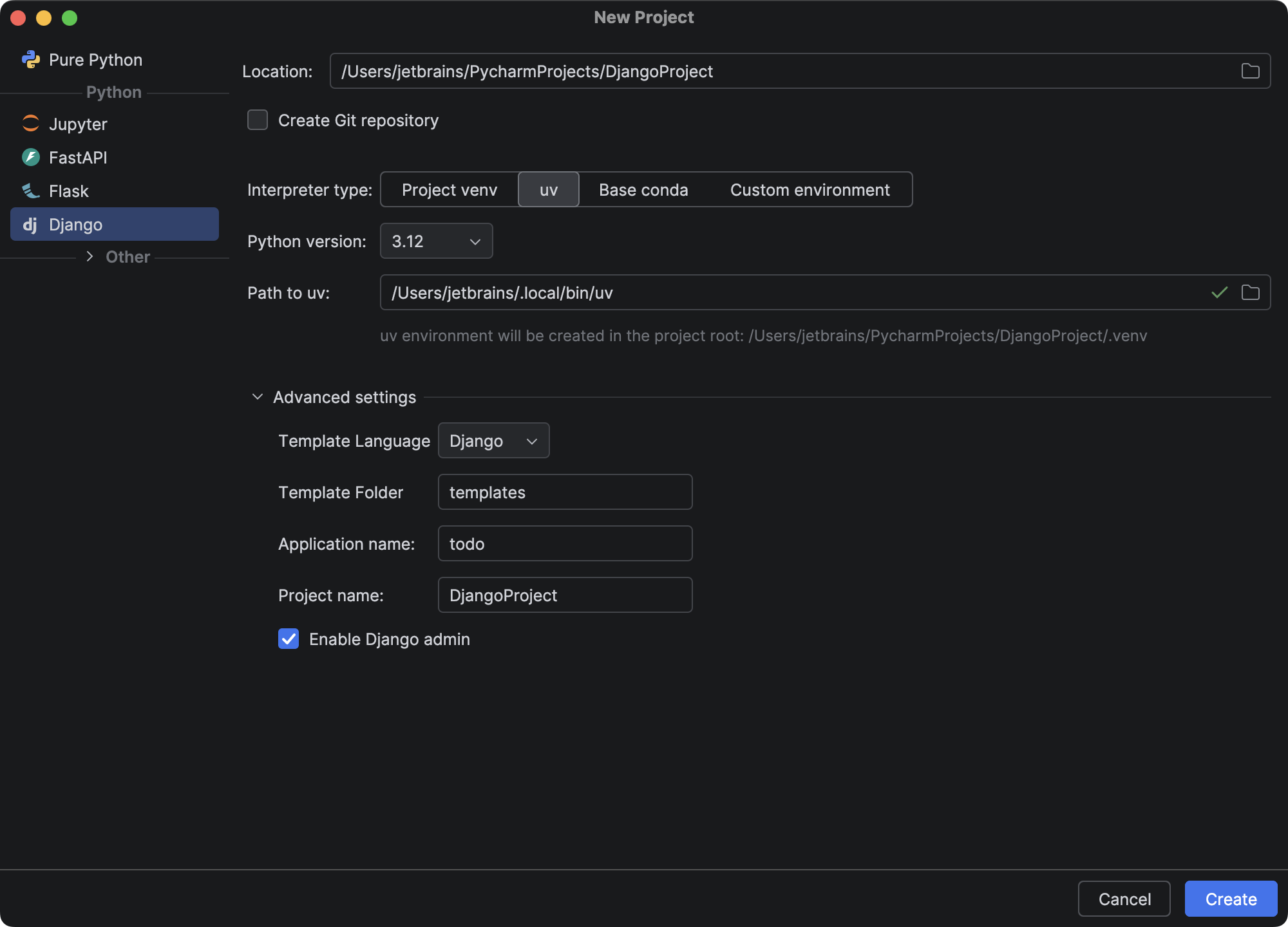Open Template Language dropdown
Viewport: 1288px width, 927px height.
click(x=493, y=441)
